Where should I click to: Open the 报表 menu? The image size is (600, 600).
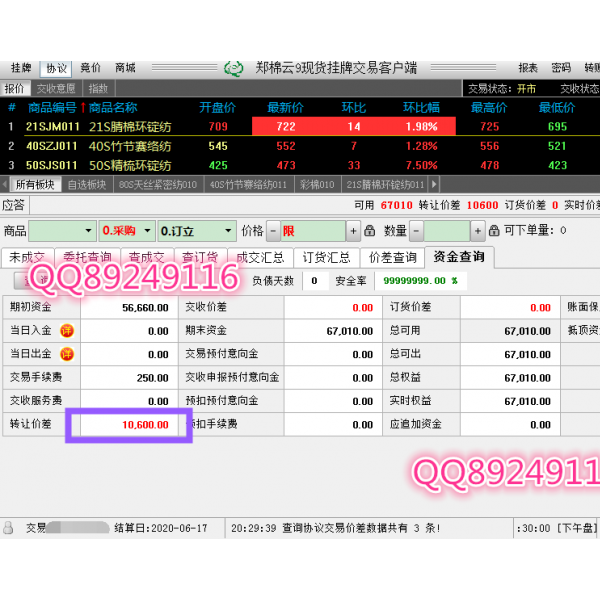(x=528, y=68)
